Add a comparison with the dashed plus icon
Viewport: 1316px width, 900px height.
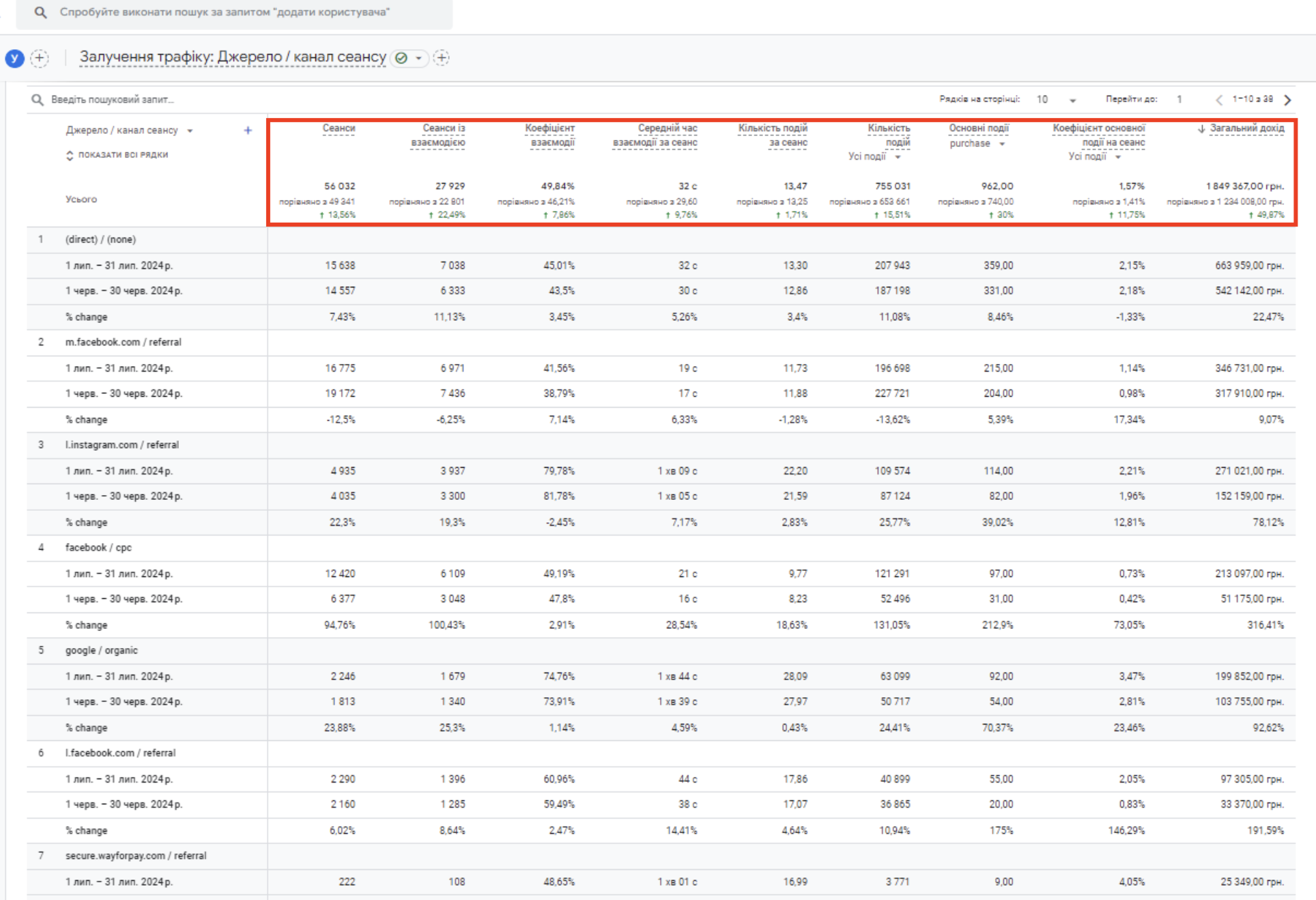click(x=40, y=58)
